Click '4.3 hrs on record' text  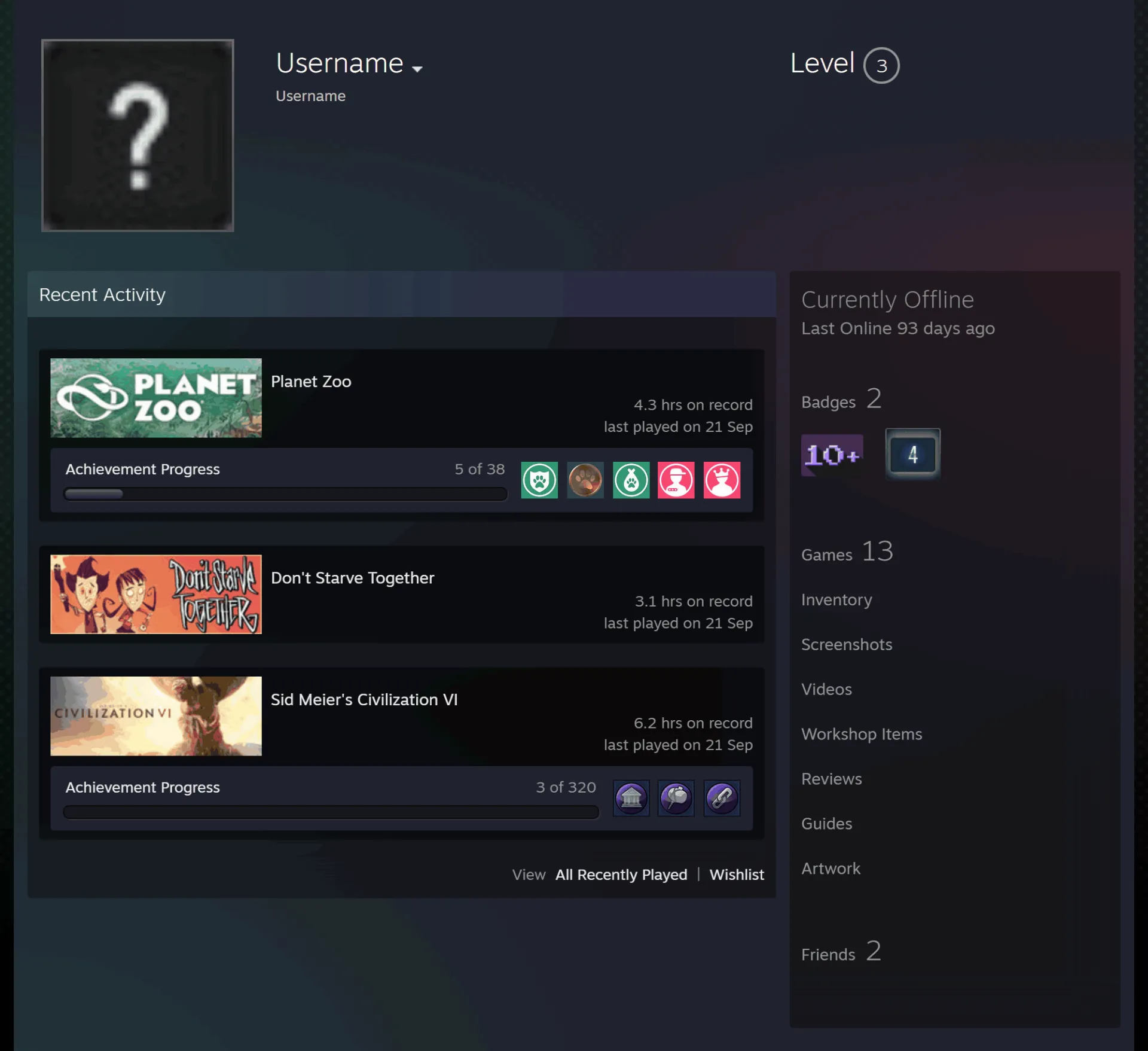(x=693, y=405)
